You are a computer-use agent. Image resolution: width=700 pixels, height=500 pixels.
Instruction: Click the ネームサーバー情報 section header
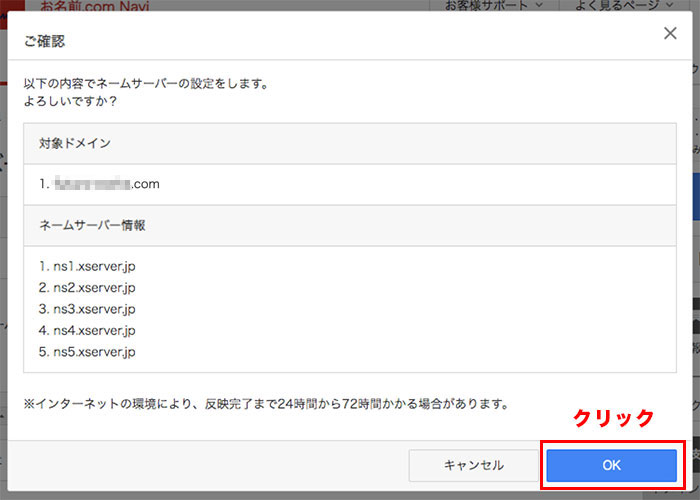350,225
